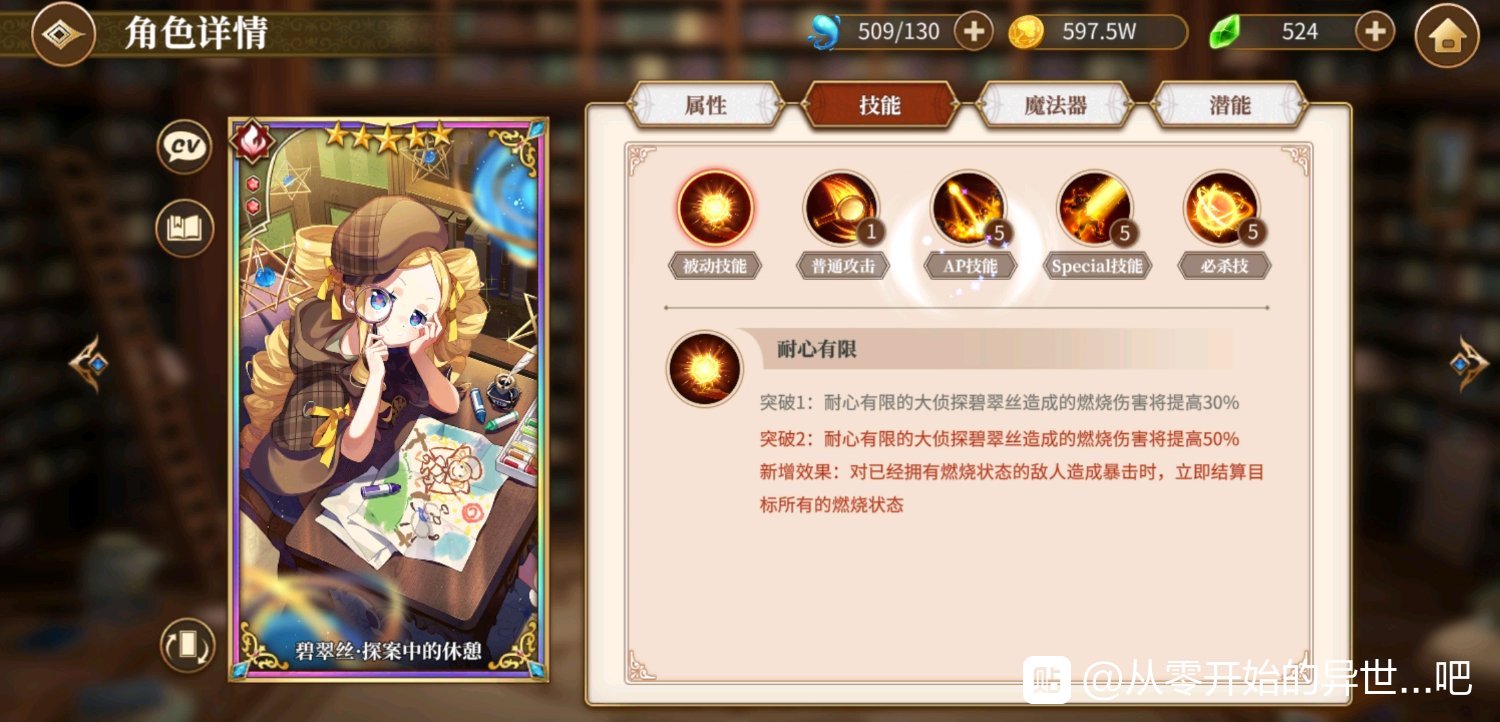
Task: Open the character story book icon
Action: click(185, 228)
